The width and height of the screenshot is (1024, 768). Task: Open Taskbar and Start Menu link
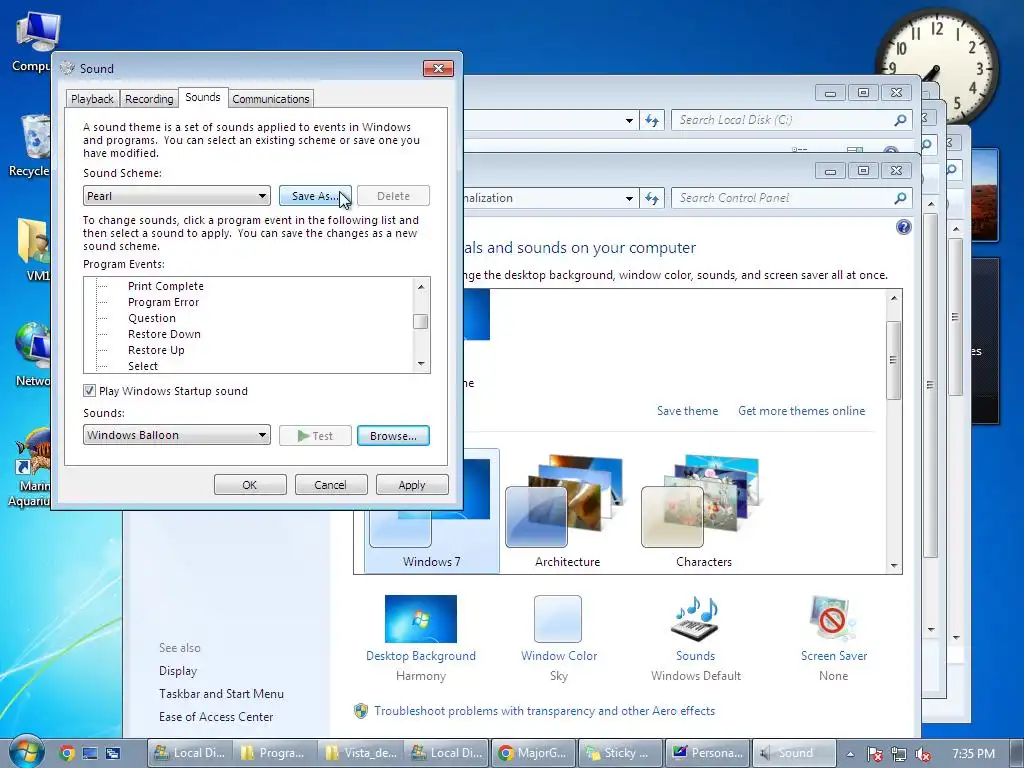click(221, 694)
